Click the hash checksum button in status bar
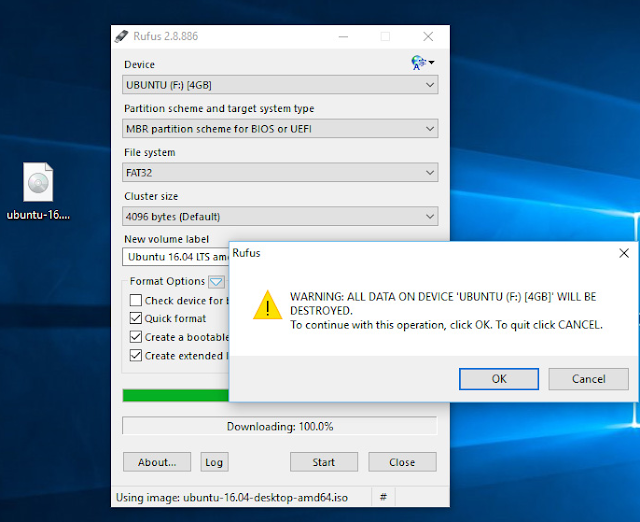Screen dimensions: 640x522 pos(383,497)
